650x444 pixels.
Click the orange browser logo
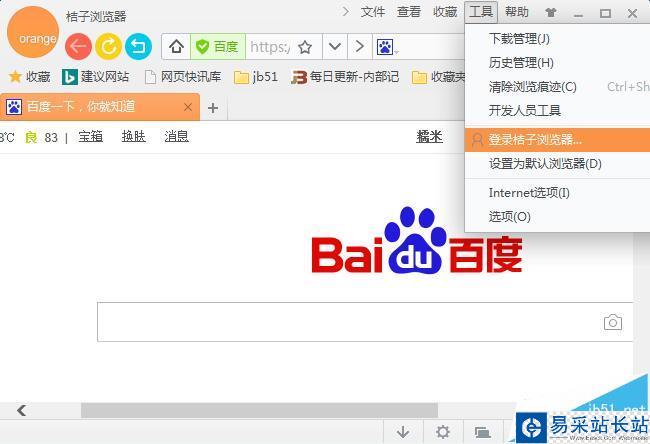pos(33,32)
